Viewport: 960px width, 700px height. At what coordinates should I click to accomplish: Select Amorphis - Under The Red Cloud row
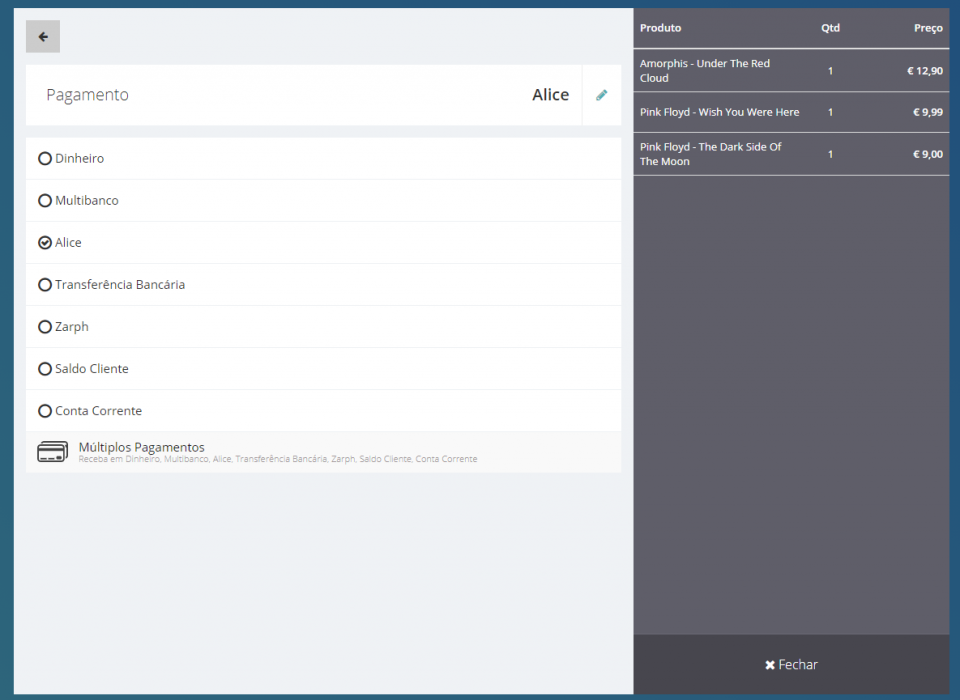(x=705, y=71)
